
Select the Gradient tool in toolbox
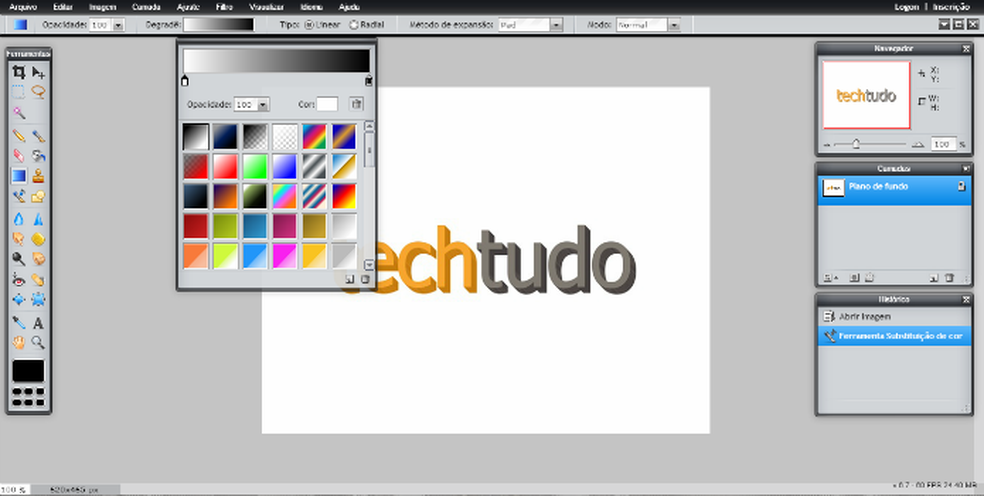[19, 176]
